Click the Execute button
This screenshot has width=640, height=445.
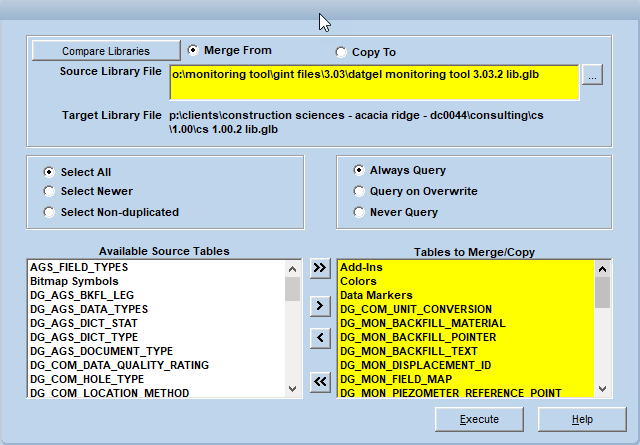point(479,419)
